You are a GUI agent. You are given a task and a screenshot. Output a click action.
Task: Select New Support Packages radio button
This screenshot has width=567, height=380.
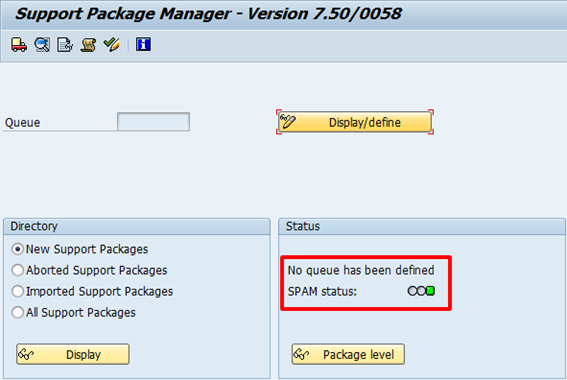tap(17, 249)
